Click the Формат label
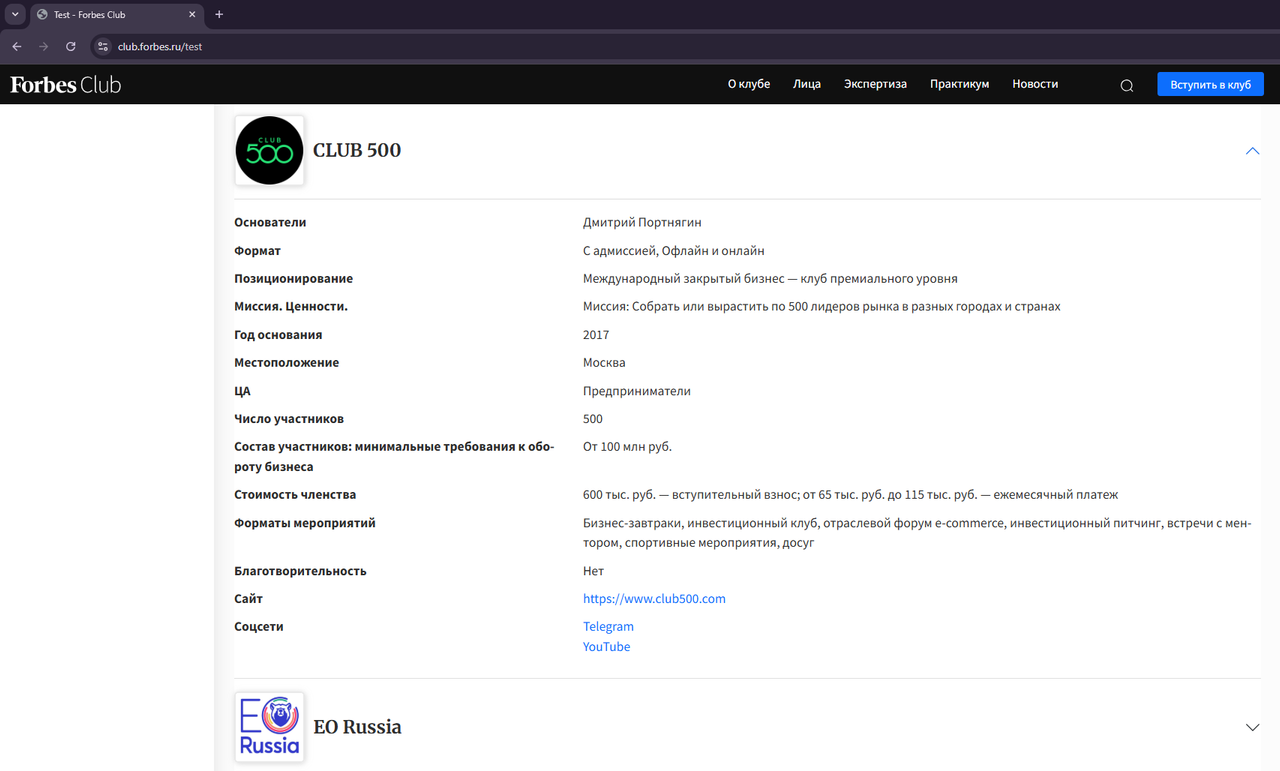Image resolution: width=1280 pixels, height=771 pixels. coord(257,251)
